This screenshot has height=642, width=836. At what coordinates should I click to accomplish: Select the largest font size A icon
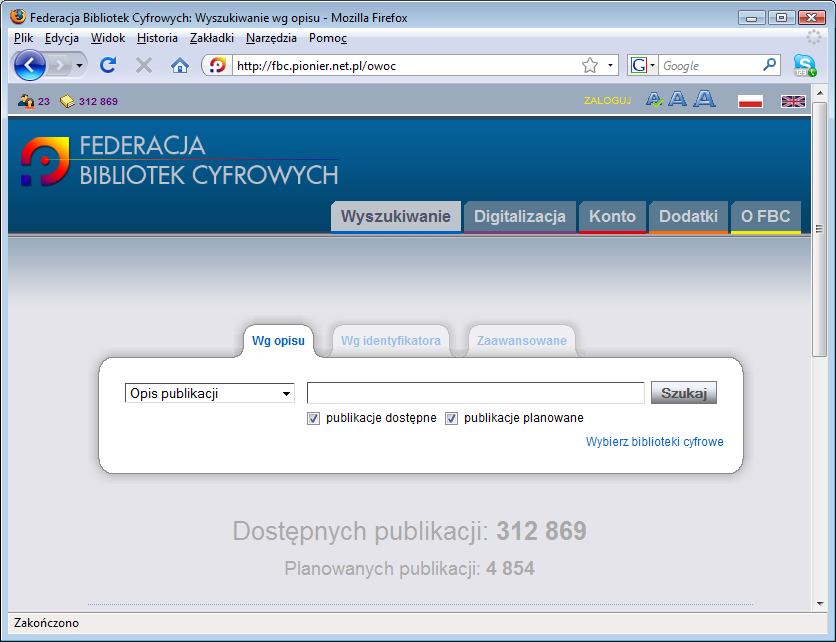tap(704, 98)
